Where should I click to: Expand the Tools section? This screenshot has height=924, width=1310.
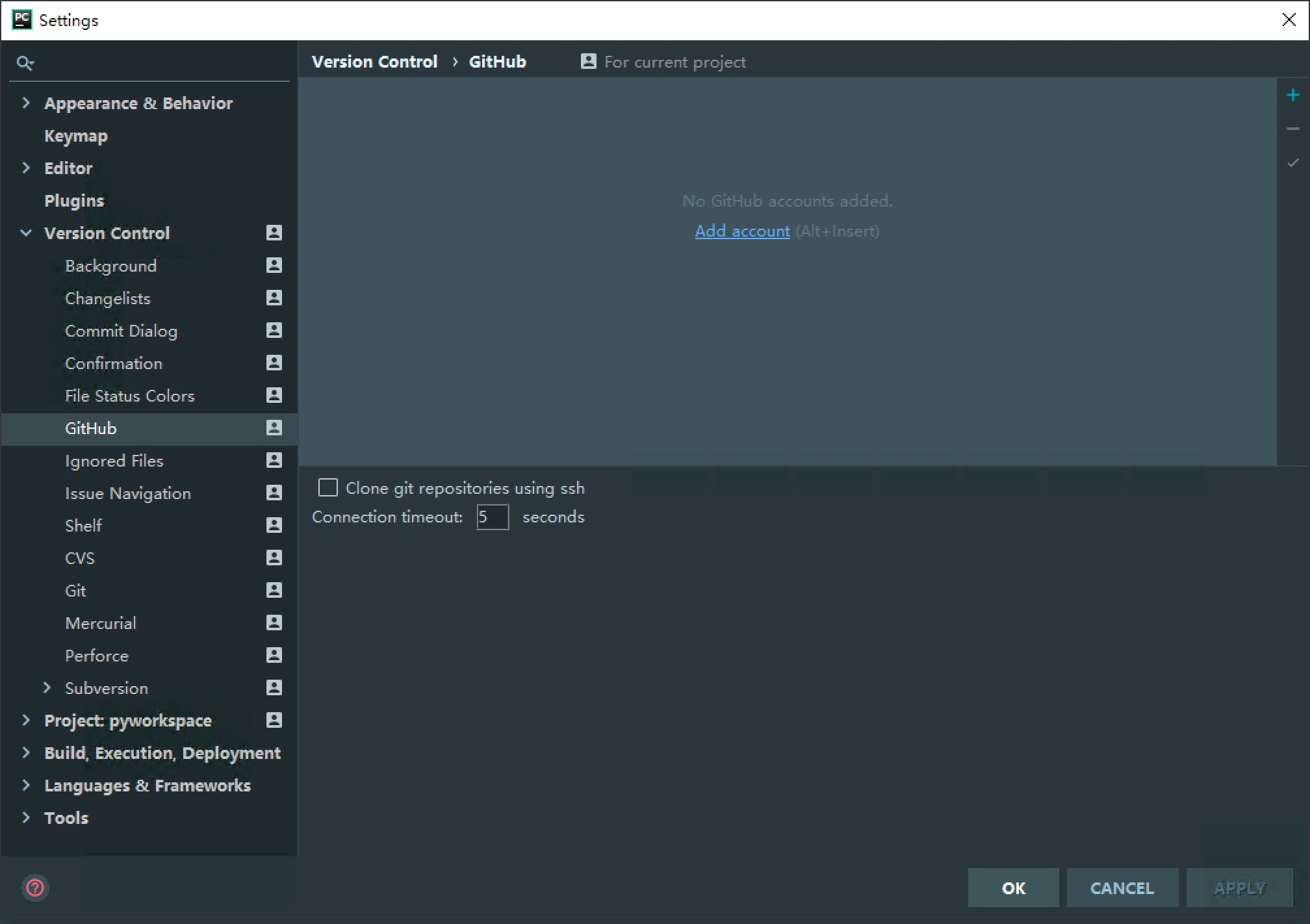(x=26, y=817)
